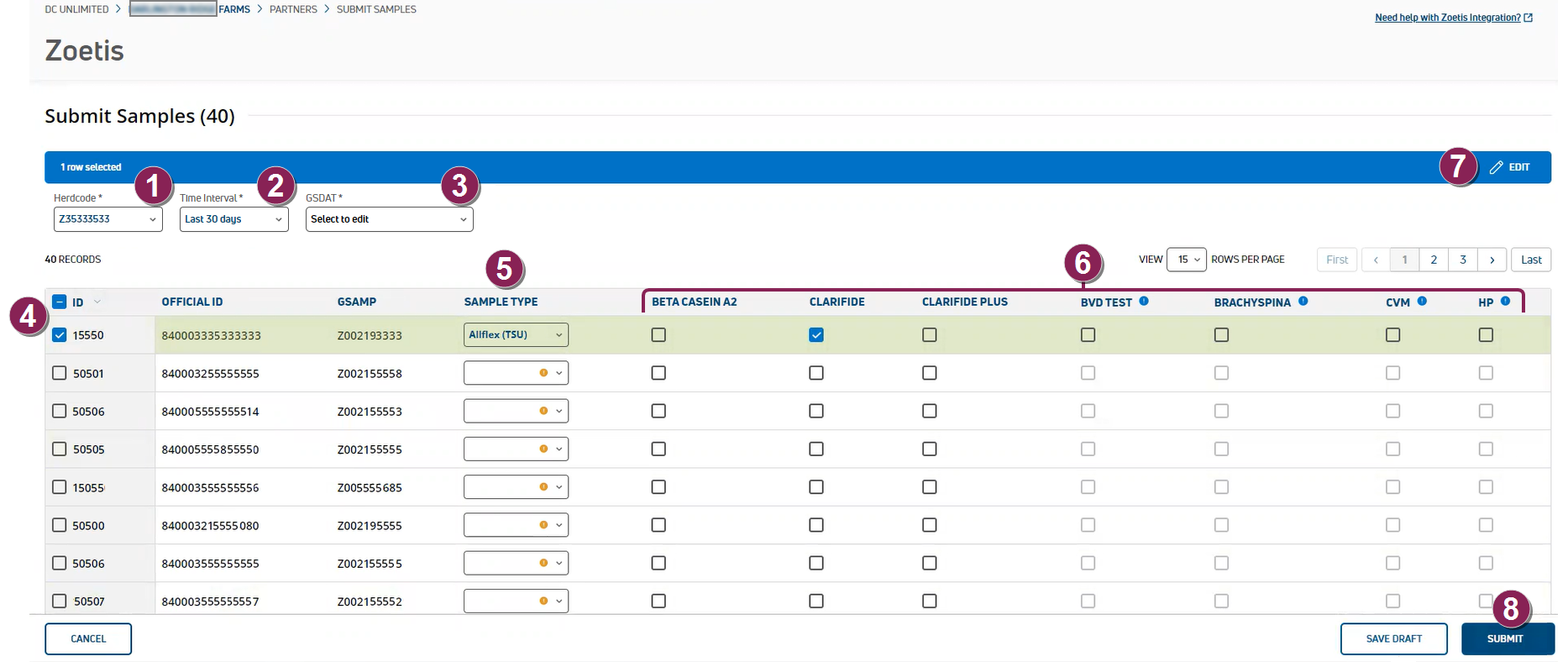
Task: Toggle the select-all checkbox in ID header
Action: coord(60,302)
